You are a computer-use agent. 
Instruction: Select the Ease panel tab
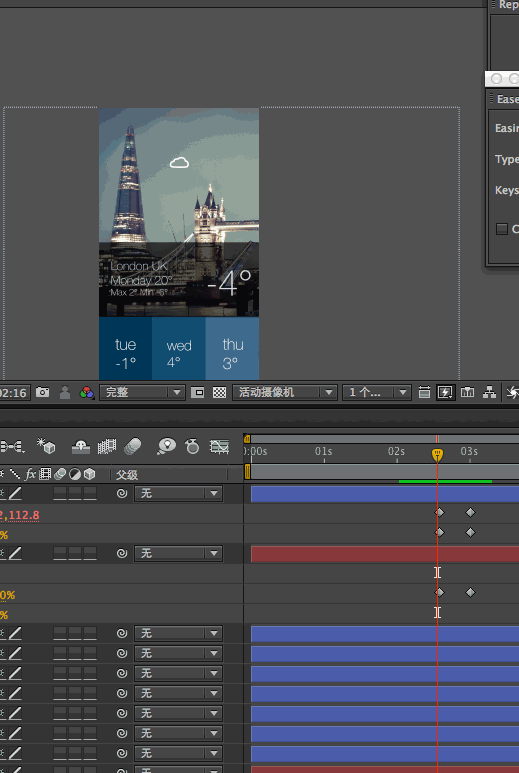pos(507,99)
